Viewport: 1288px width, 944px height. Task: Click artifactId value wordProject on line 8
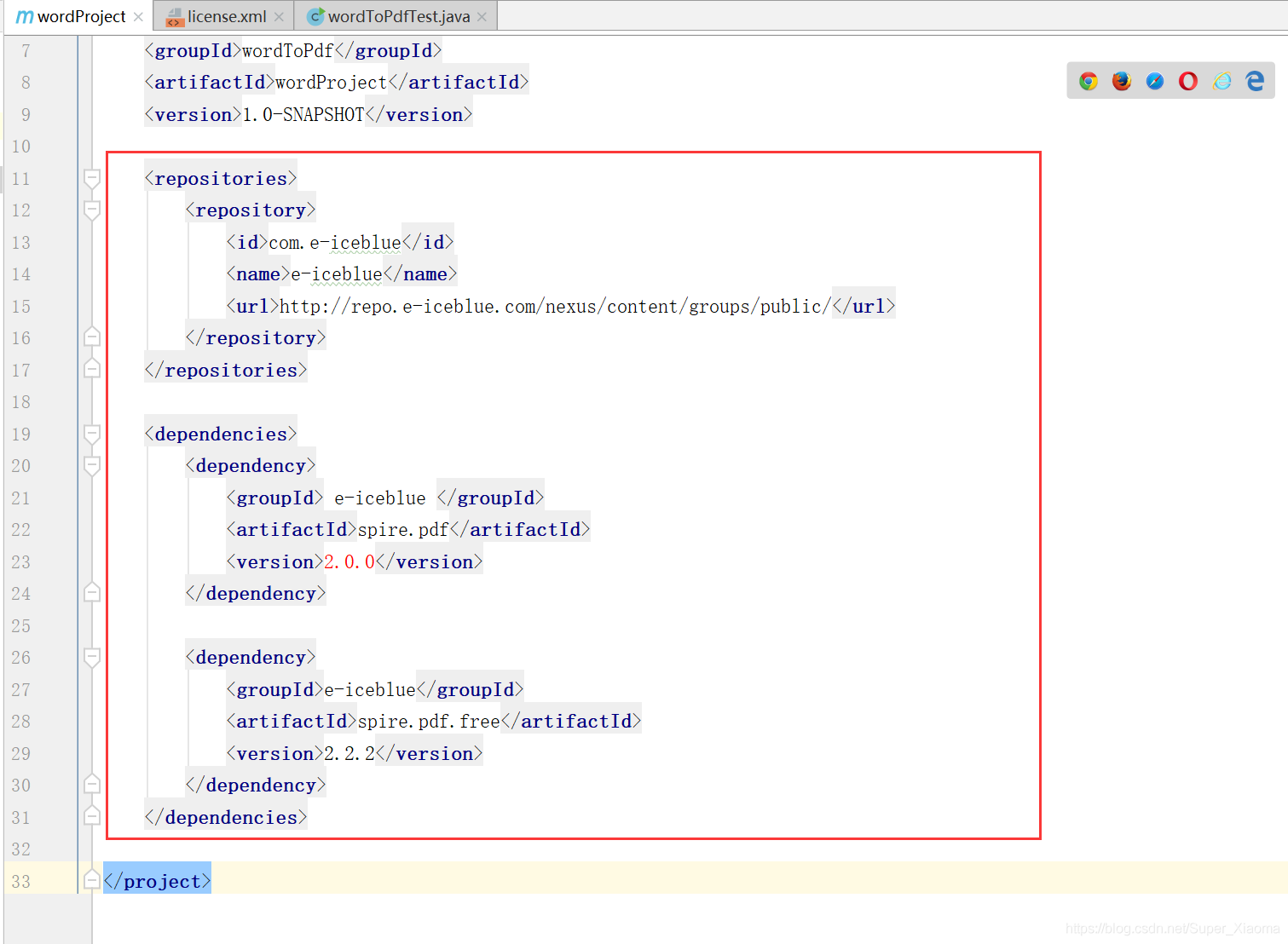tap(332, 83)
